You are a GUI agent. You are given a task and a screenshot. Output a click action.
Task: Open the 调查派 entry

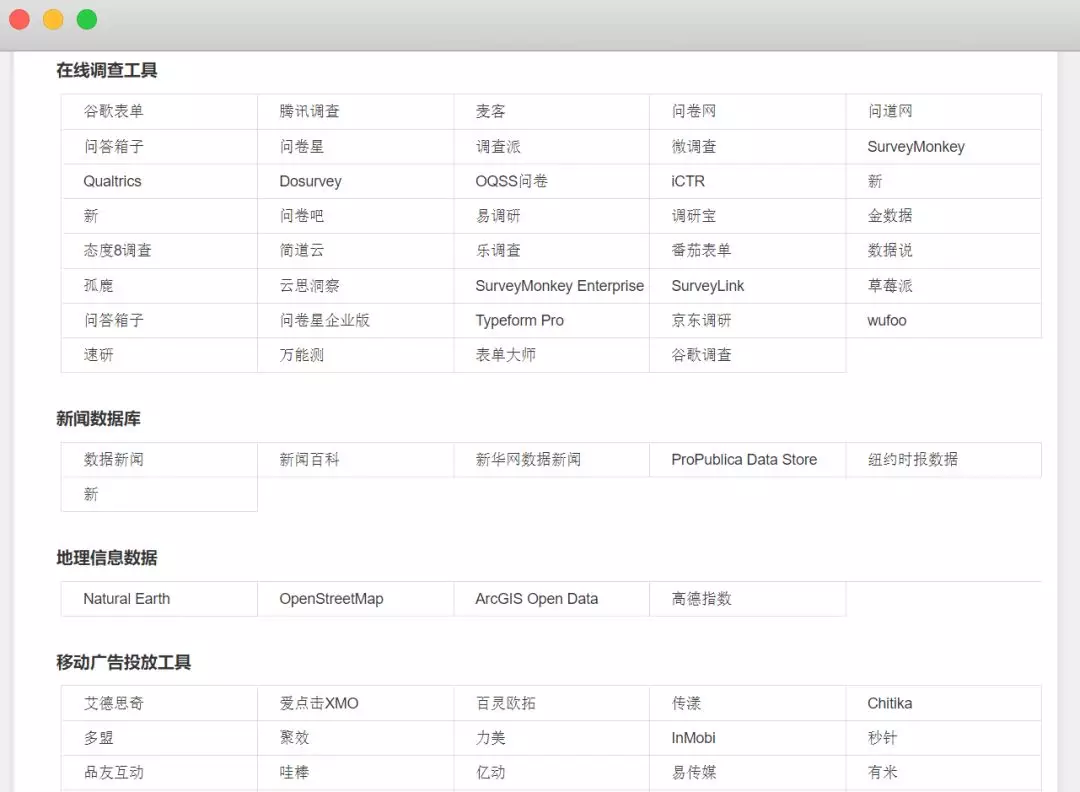[498, 147]
